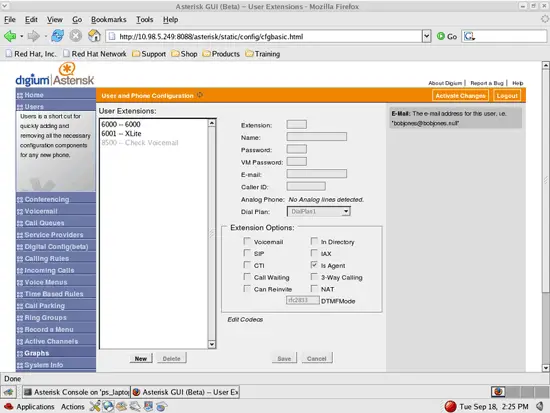550x413 pixels.
Task: Enable the Voicemail checkbox
Action: click(x=247, y=241)
